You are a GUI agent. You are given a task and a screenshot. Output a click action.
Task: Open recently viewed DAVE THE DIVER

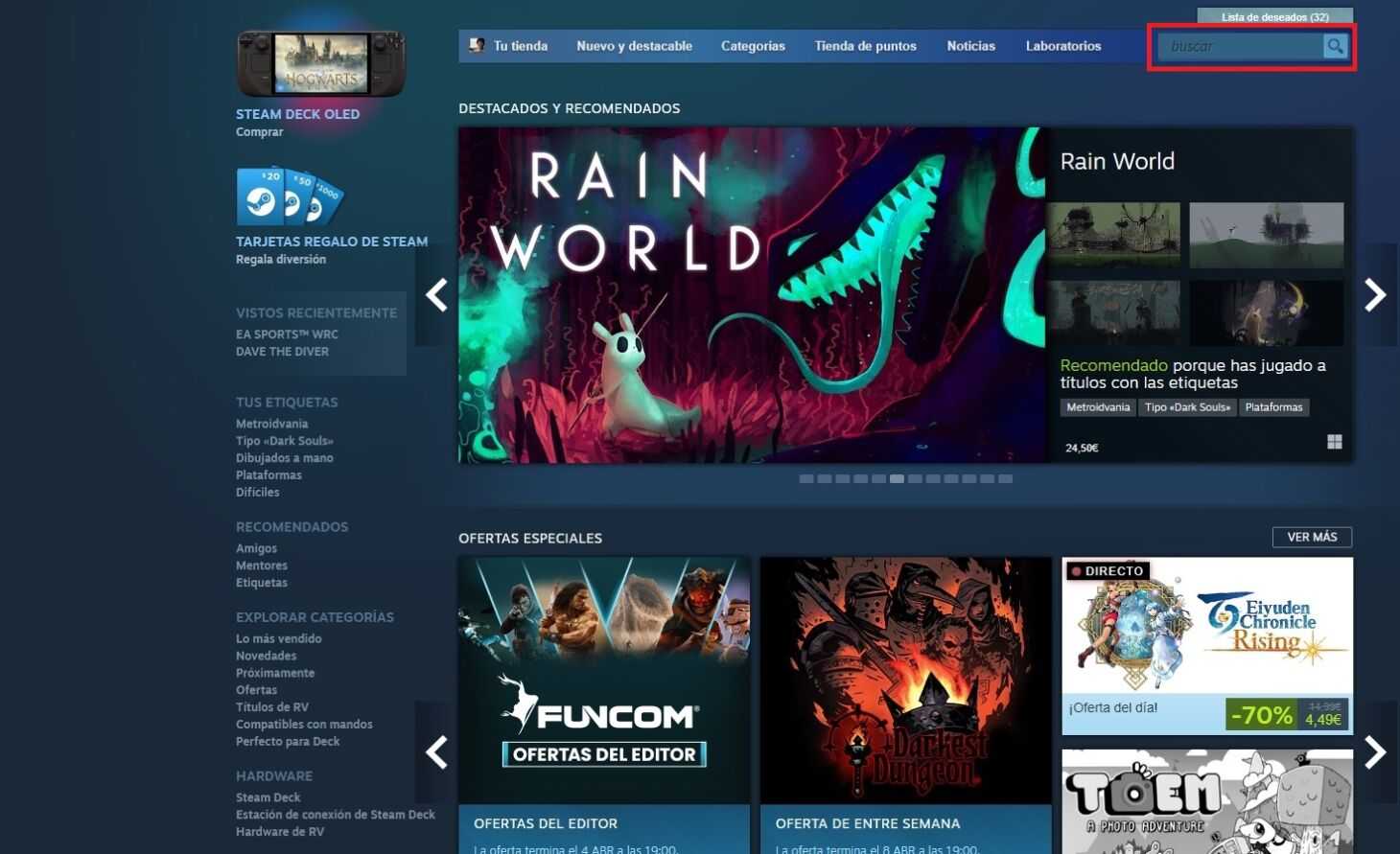(282, 352)
